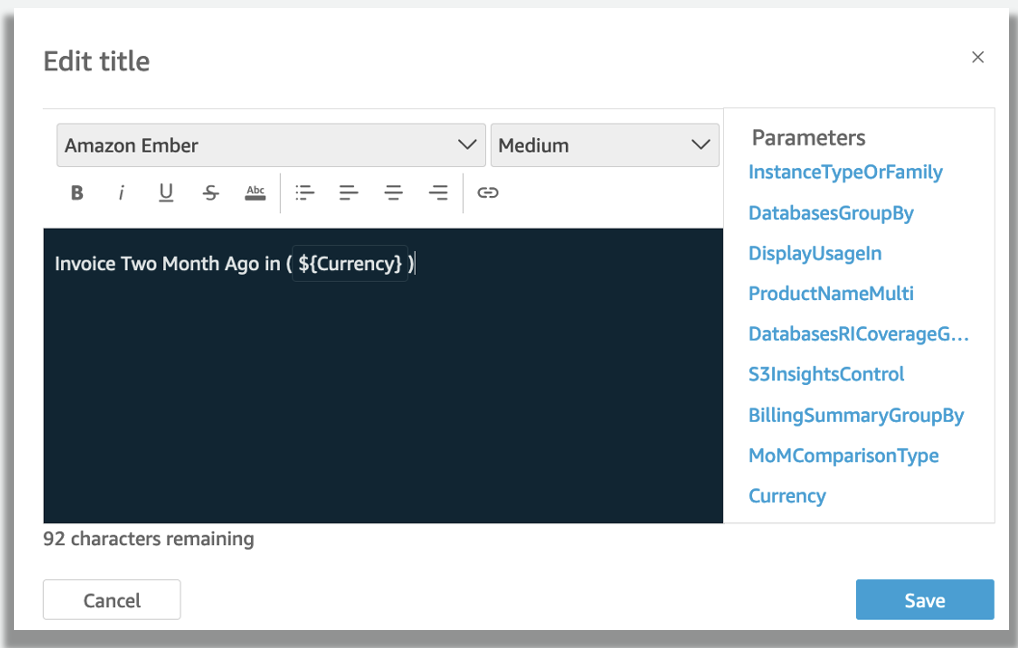Cancel editing the title
This screenshot has width=1018, height=648.
[112, 600]
